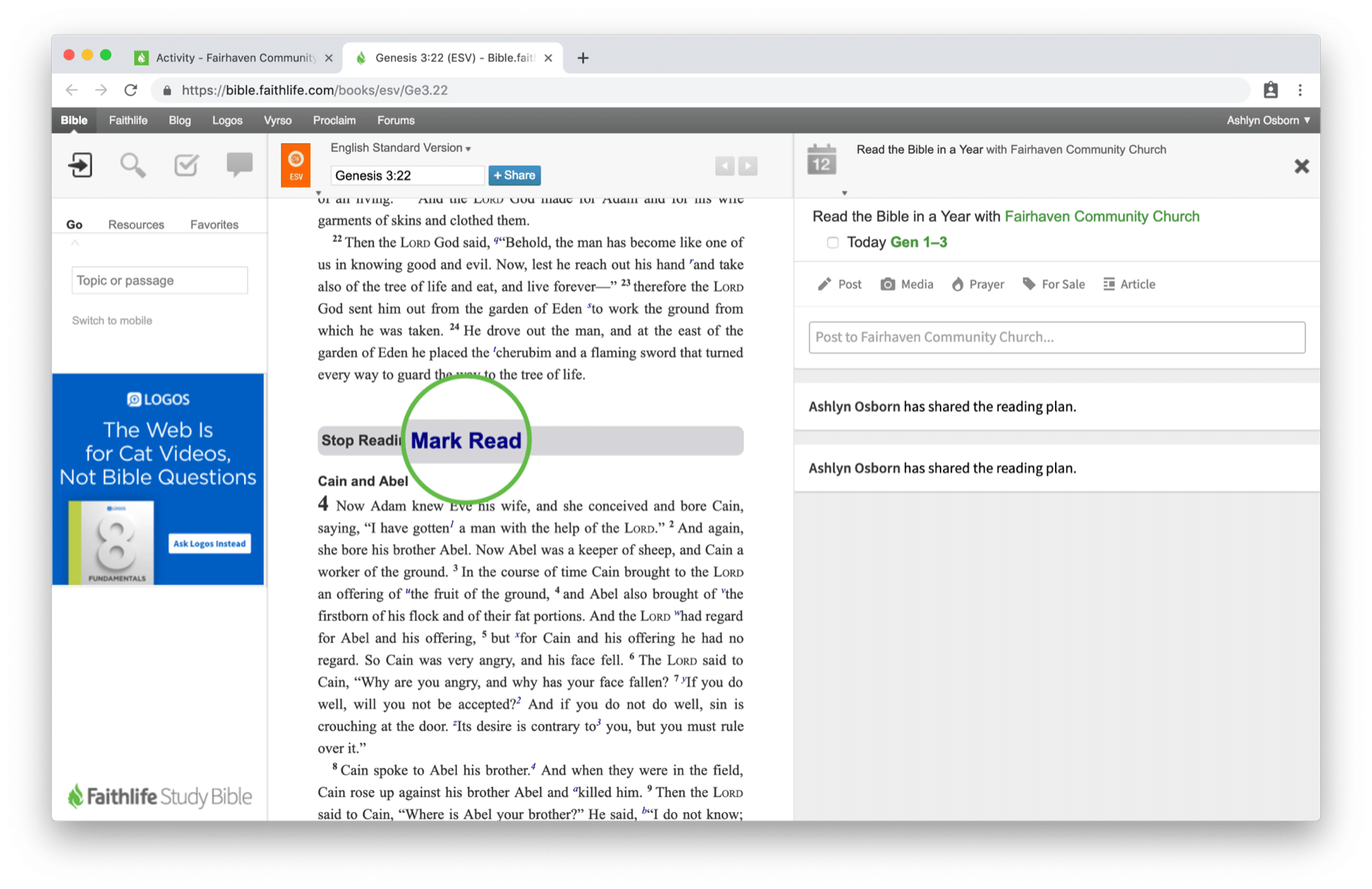Open the reading plan checkmark icon

tap(186, 165)
